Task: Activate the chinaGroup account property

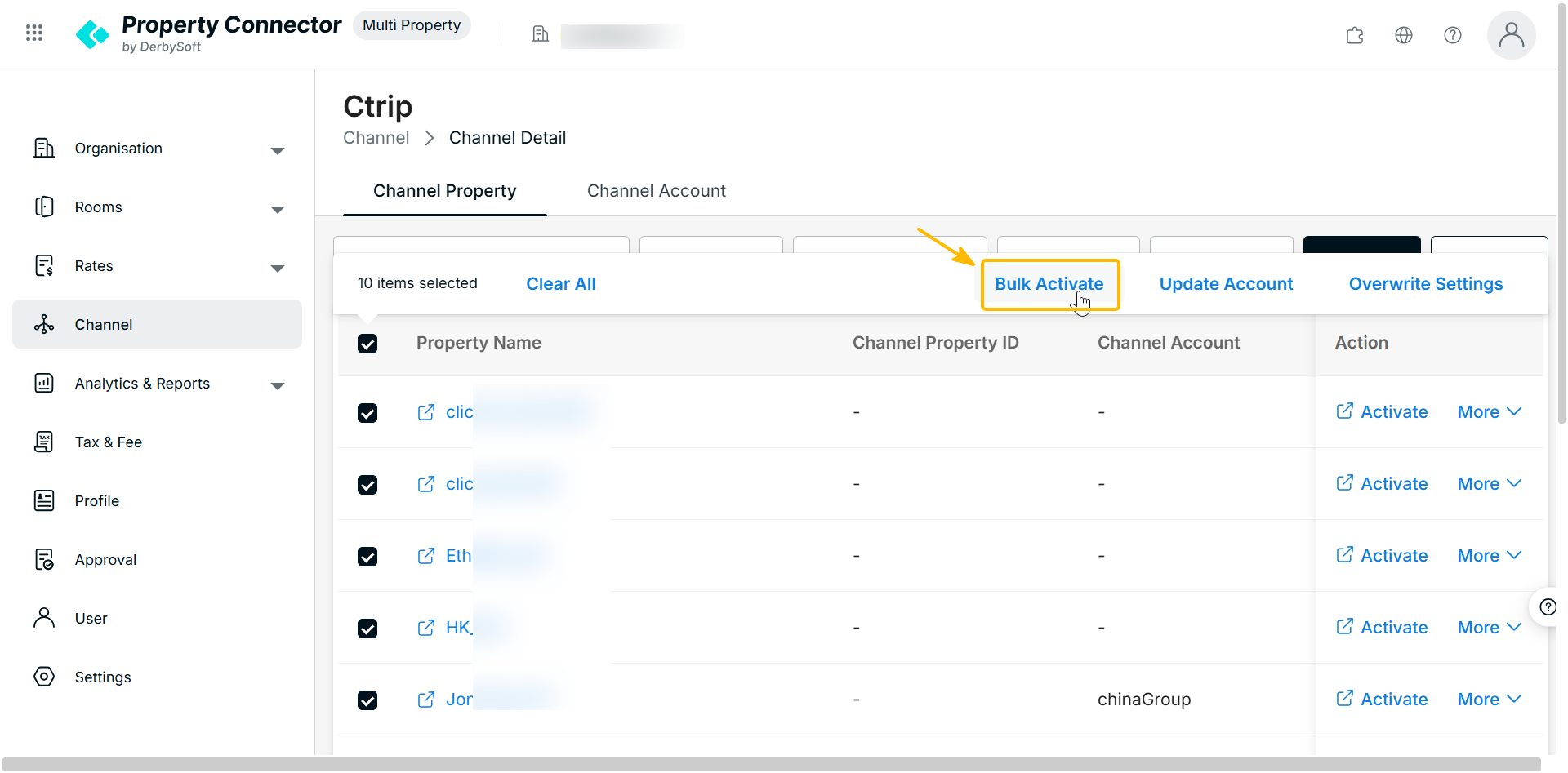Action: tap(1382, 700)
